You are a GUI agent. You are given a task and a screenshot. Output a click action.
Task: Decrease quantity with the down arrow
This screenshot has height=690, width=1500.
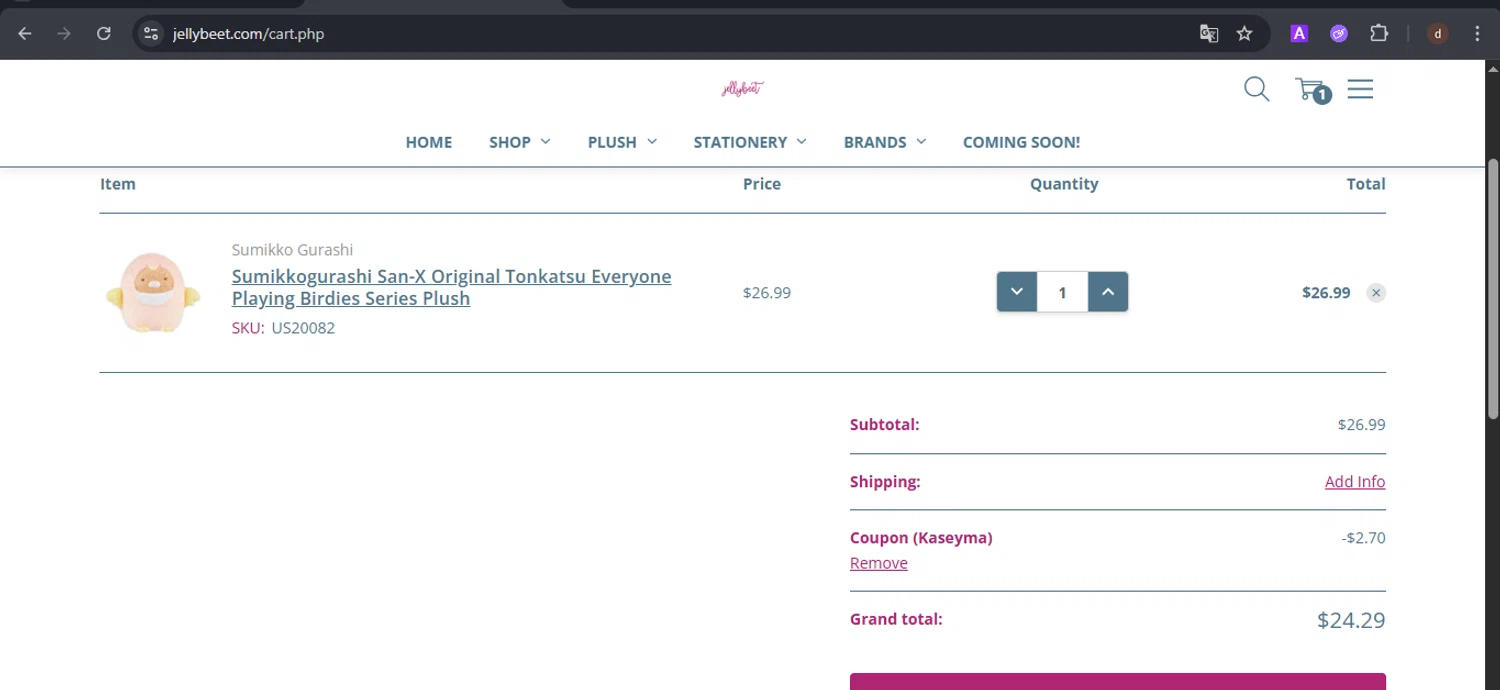tap(1017, 292)
